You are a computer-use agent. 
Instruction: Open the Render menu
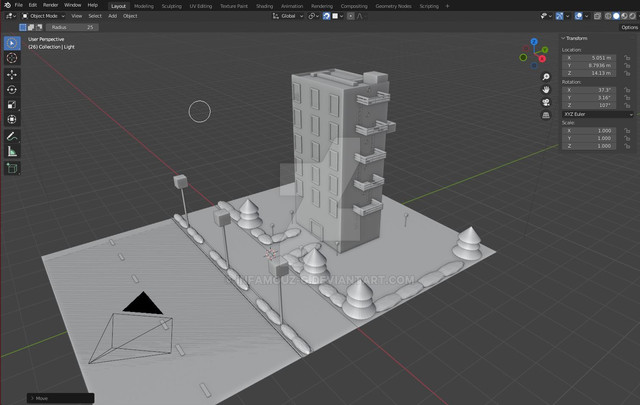(x=49, y=5)
